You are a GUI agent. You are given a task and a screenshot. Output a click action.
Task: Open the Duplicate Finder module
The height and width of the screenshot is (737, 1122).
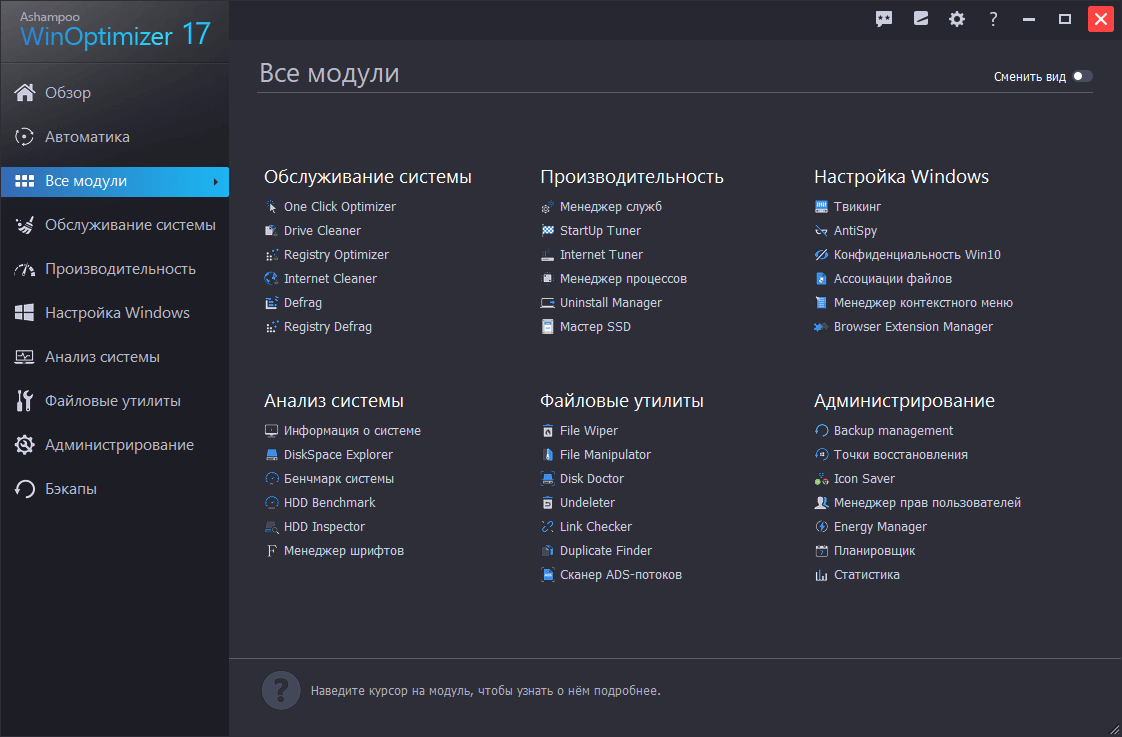(596, 551)
